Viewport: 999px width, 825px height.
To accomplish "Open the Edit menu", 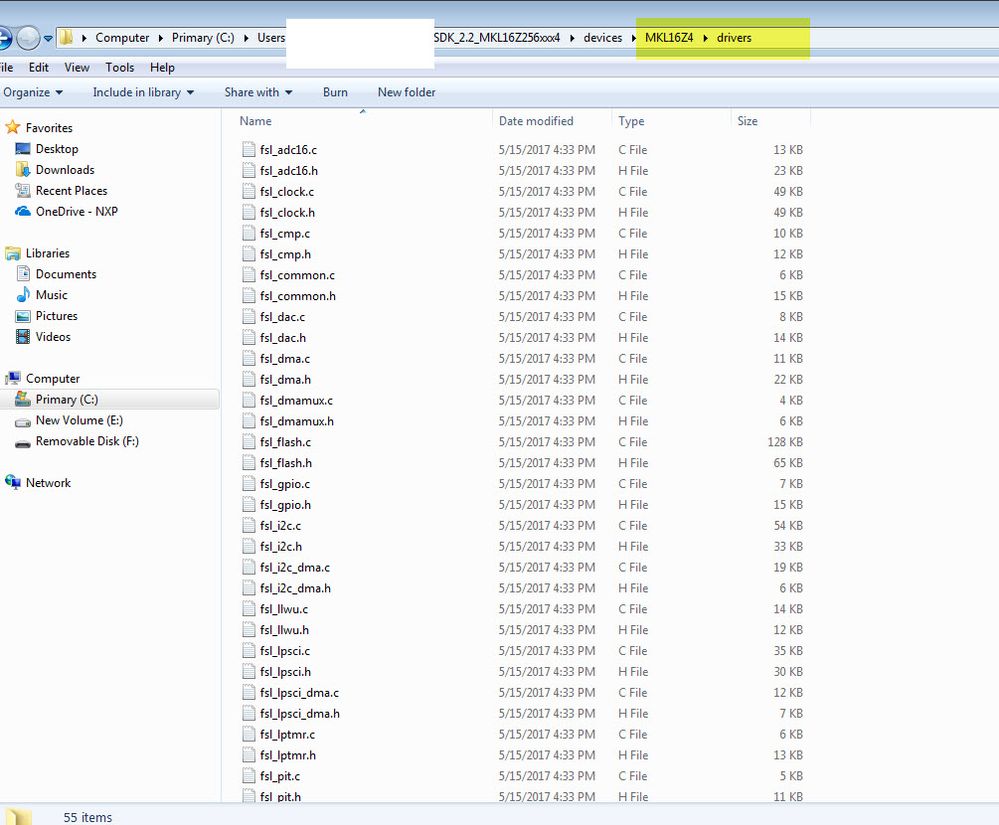I will (38, 68).
